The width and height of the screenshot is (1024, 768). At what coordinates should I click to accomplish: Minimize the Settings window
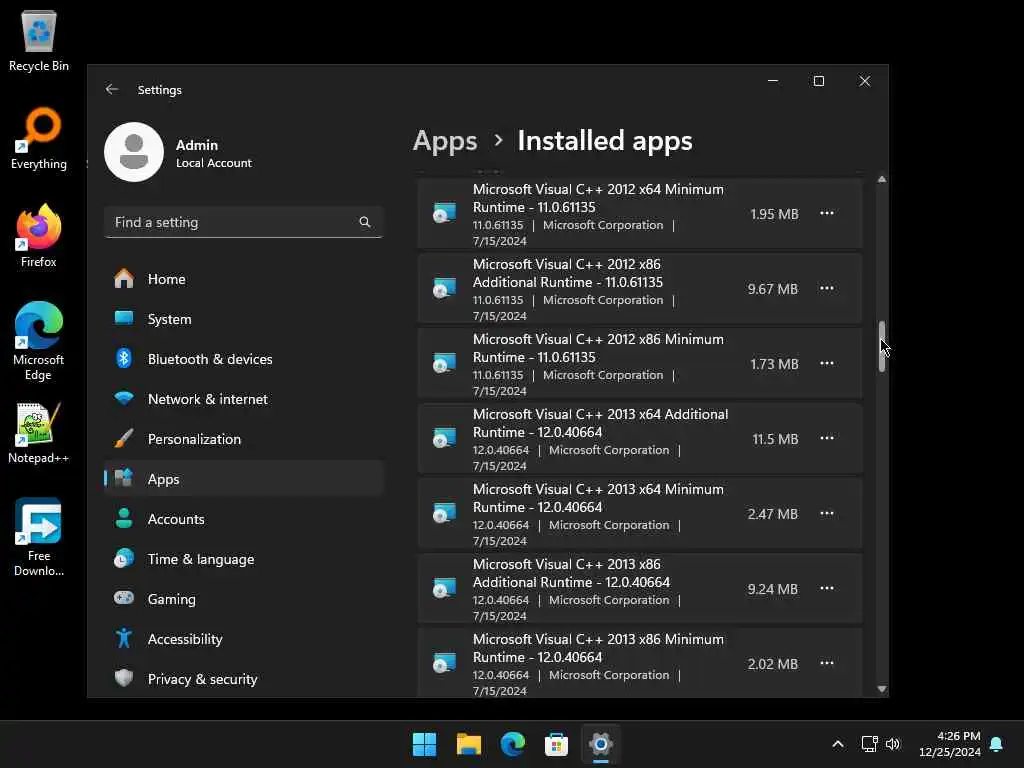tap(773, 81)
